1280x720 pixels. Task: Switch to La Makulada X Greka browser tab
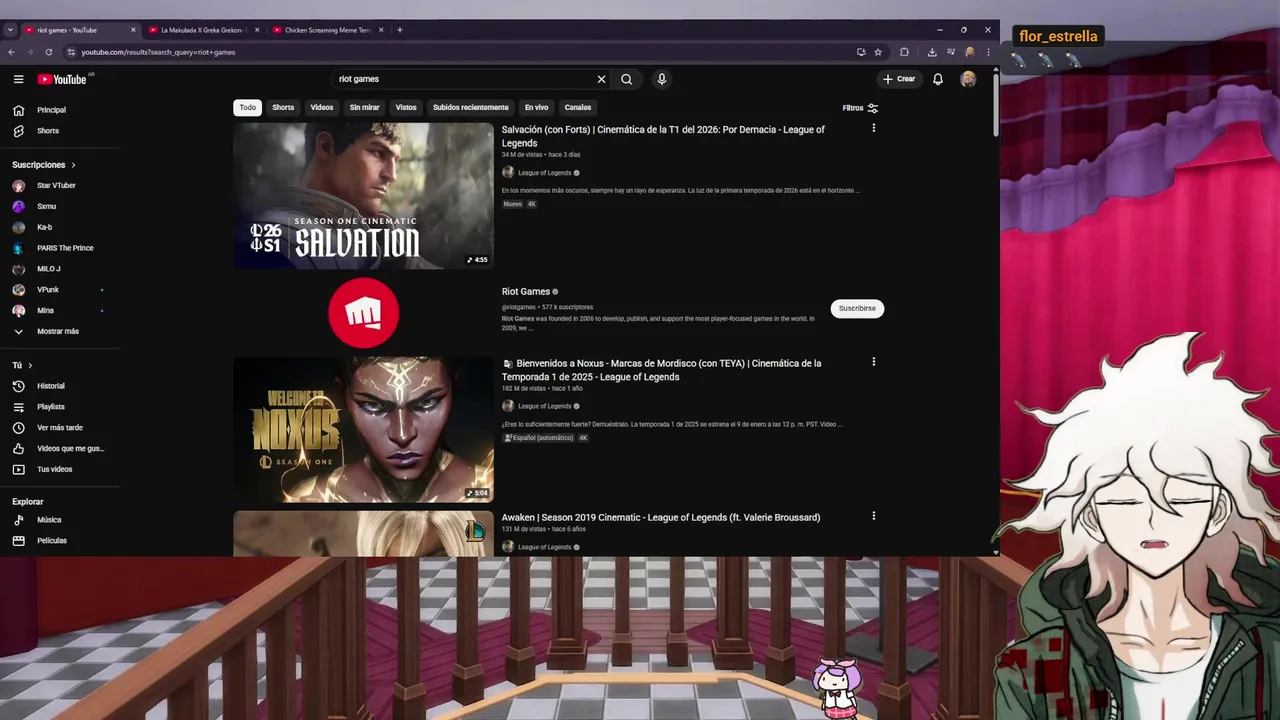(x=204, y=30)
